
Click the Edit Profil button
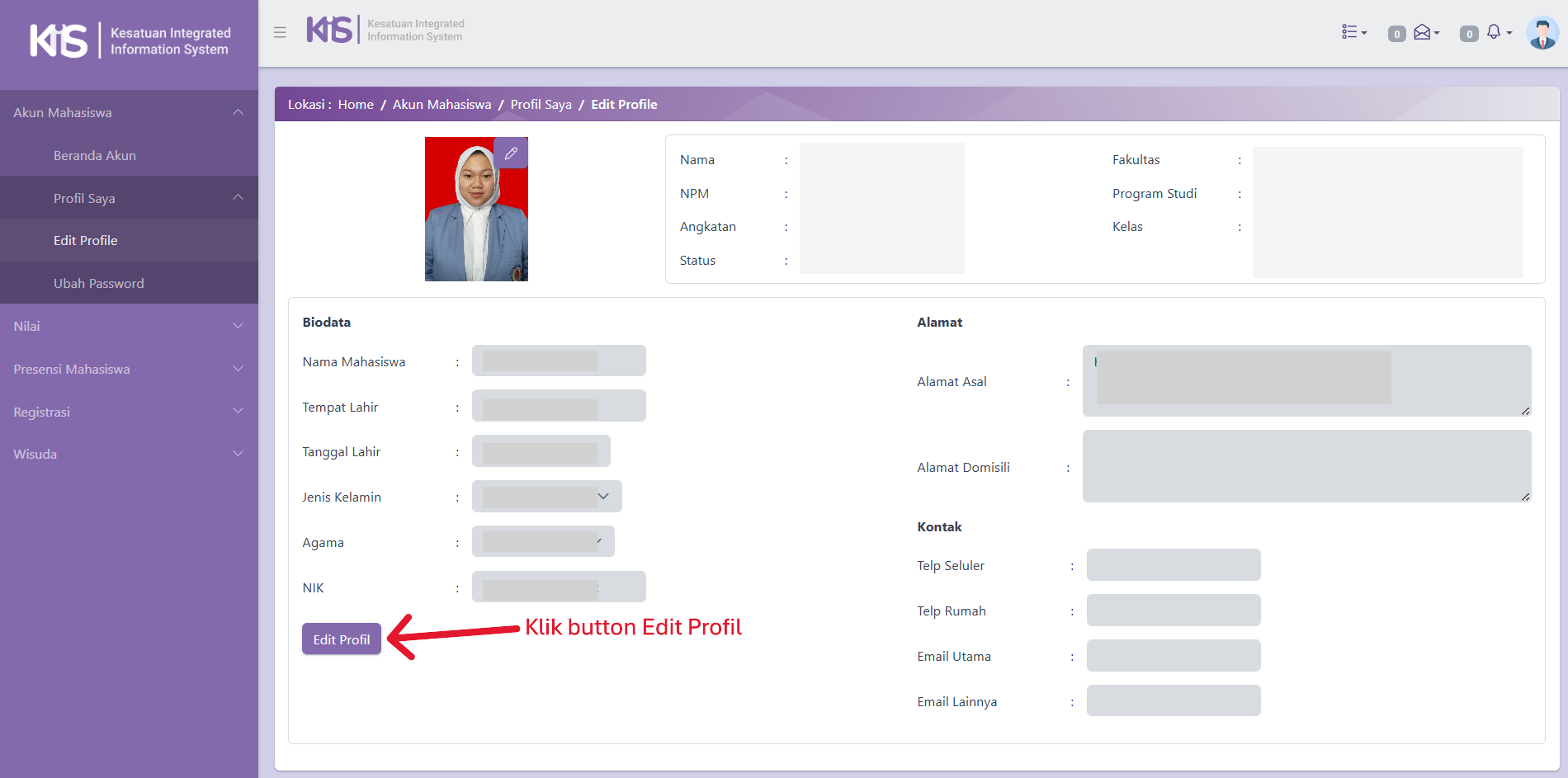[341, 639]
